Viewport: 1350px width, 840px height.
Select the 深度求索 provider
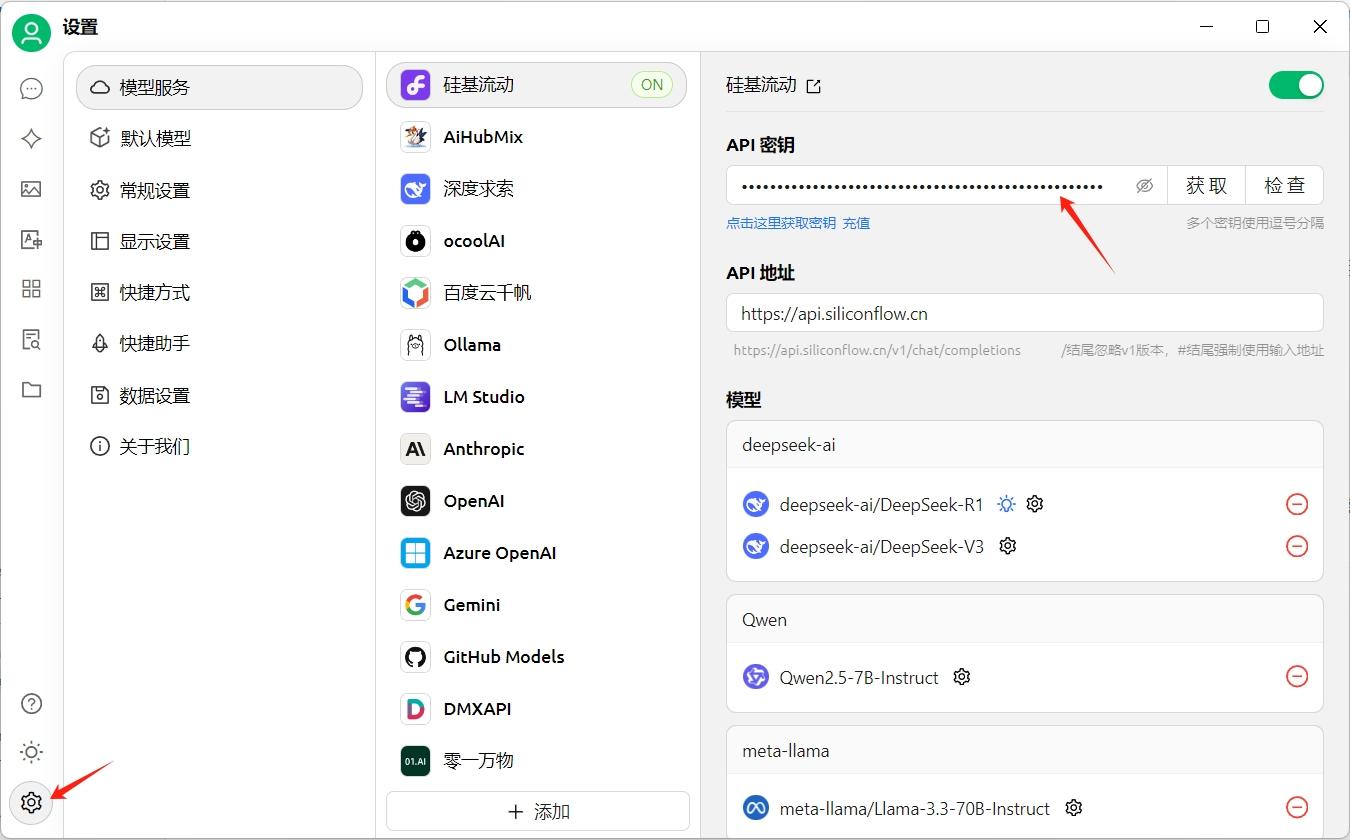537,189
